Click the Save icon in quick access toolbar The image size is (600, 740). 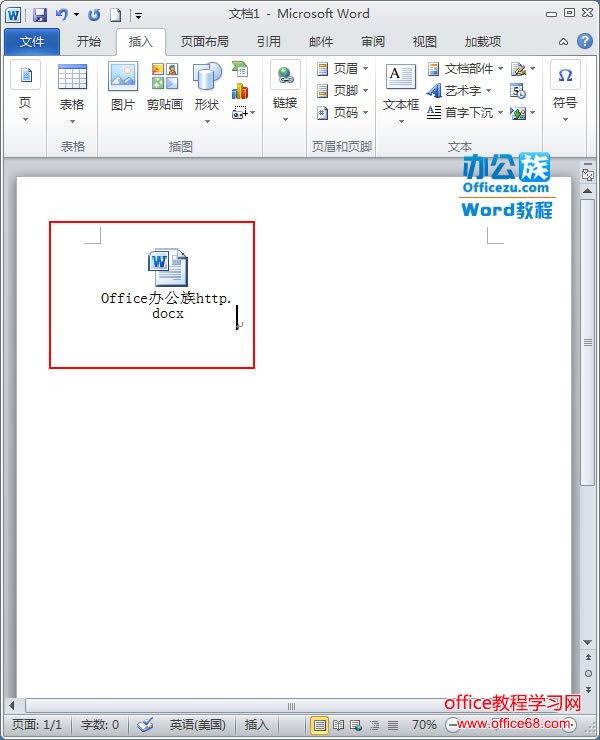pos(40,15)
